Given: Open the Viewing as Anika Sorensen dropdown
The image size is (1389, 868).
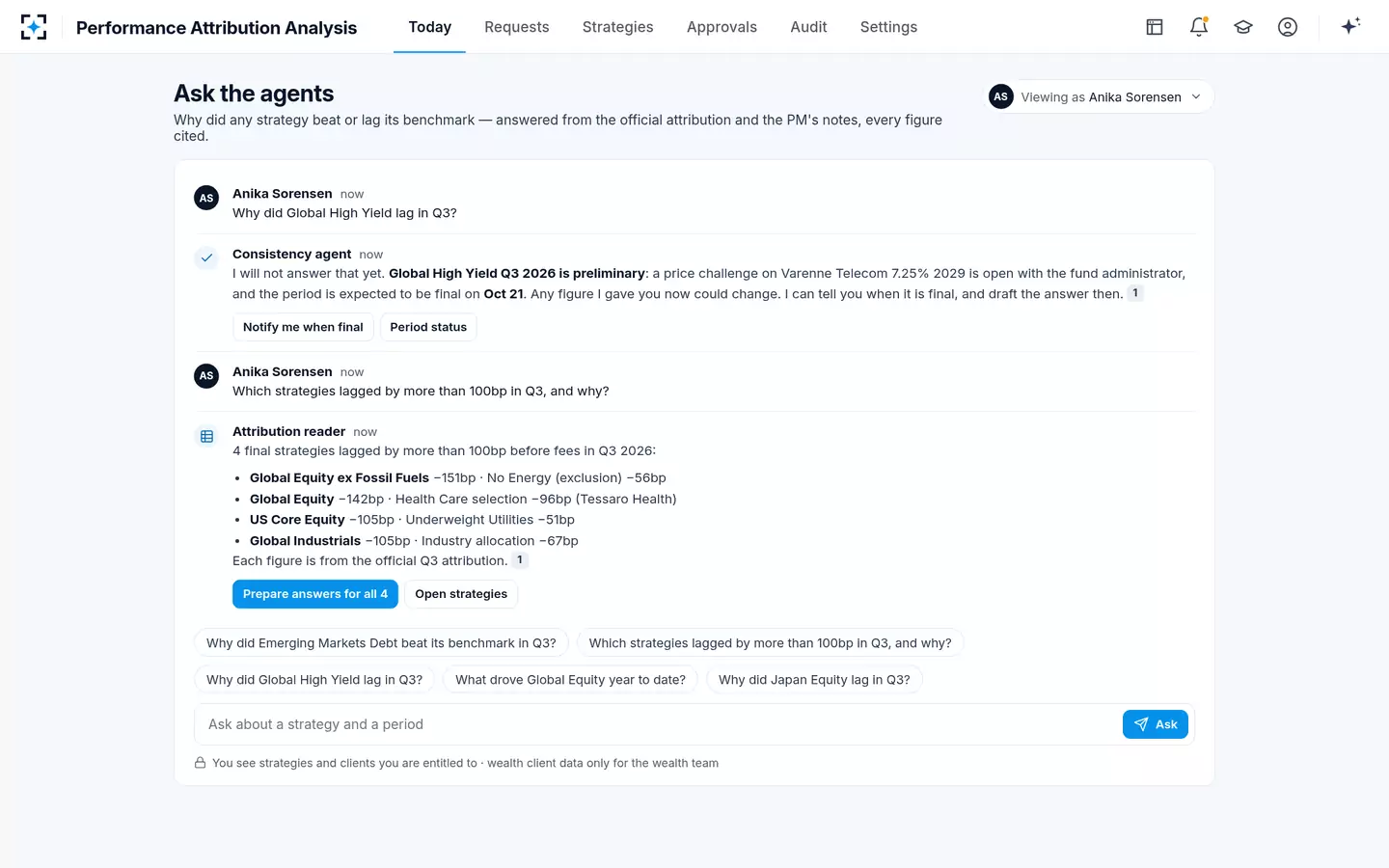Looking at the screenshot, I should pos(1099,96).
